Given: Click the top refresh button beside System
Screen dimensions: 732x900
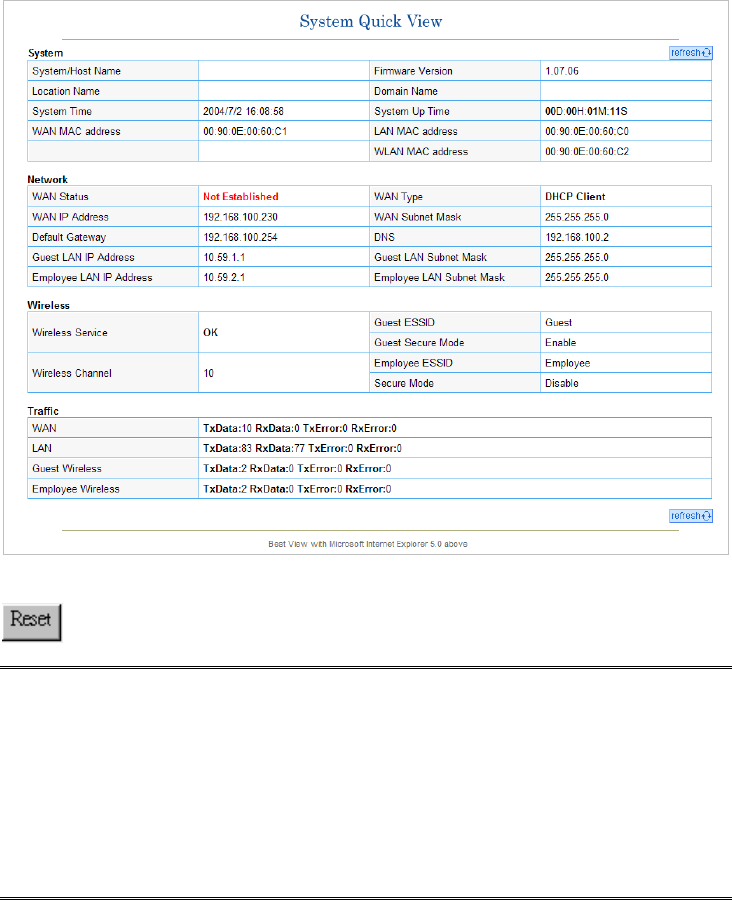Looking at the screenshot, I should point(691,53).
